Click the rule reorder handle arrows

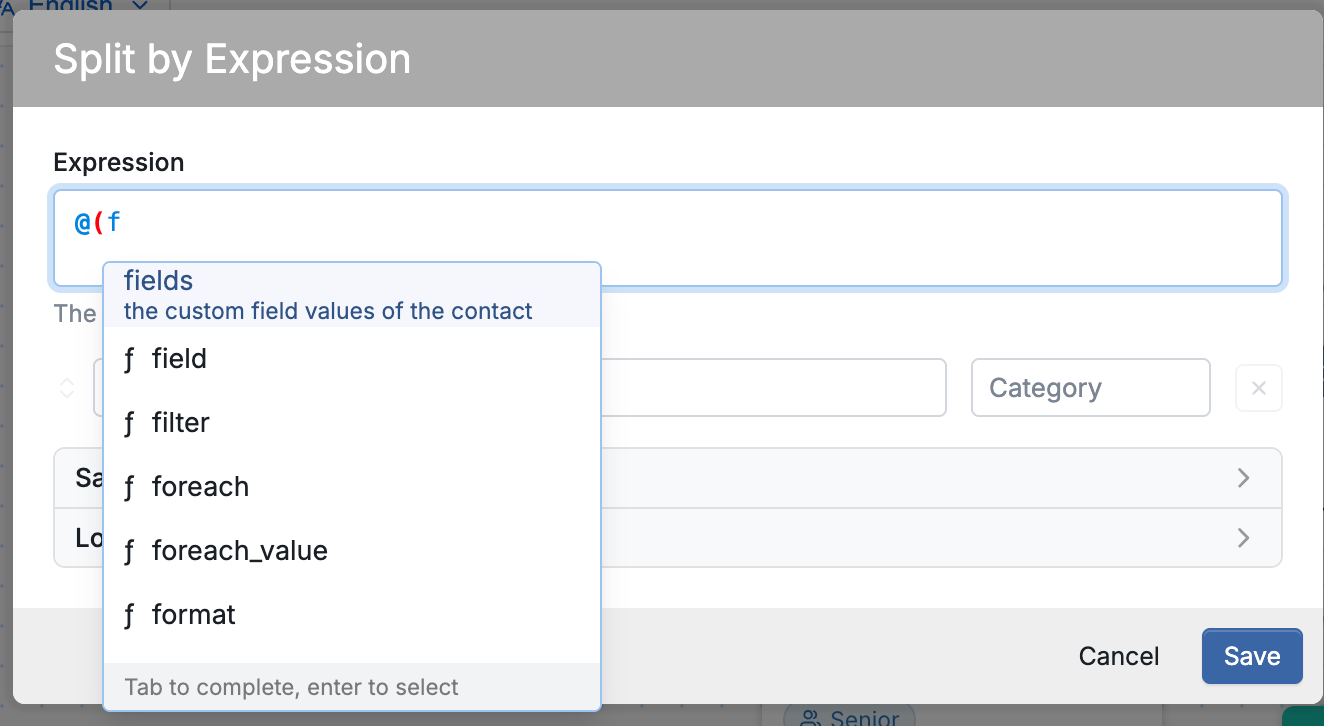67,388
